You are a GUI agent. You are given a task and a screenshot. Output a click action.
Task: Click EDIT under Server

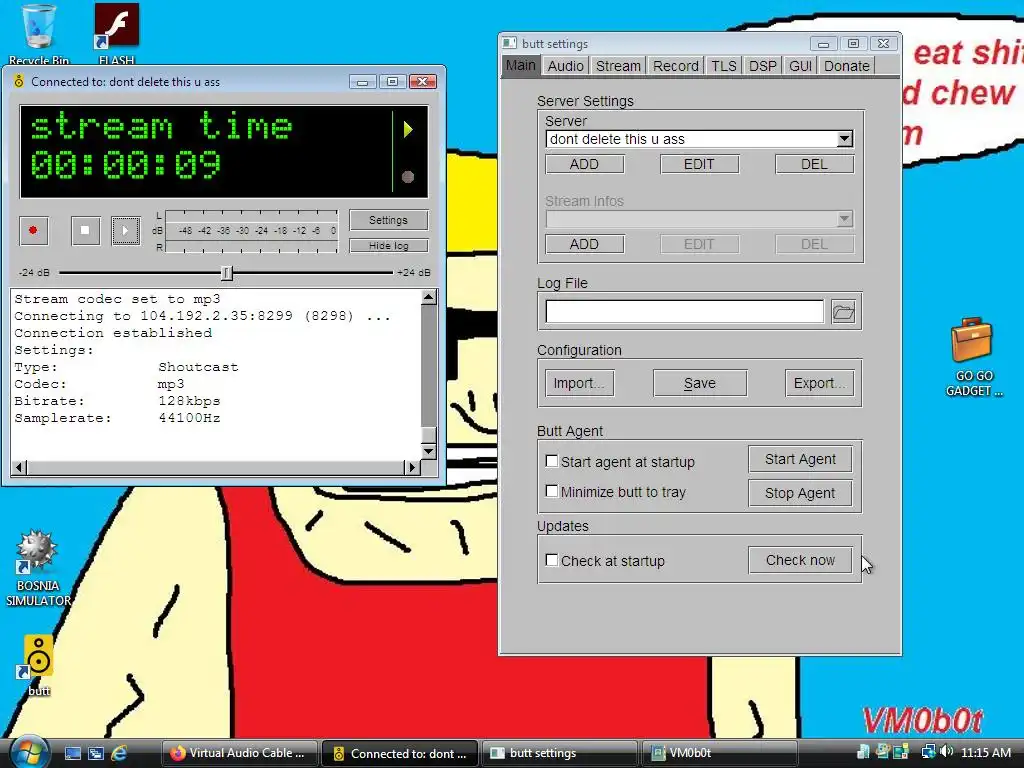pyautogui.click(x=699, y=165)
